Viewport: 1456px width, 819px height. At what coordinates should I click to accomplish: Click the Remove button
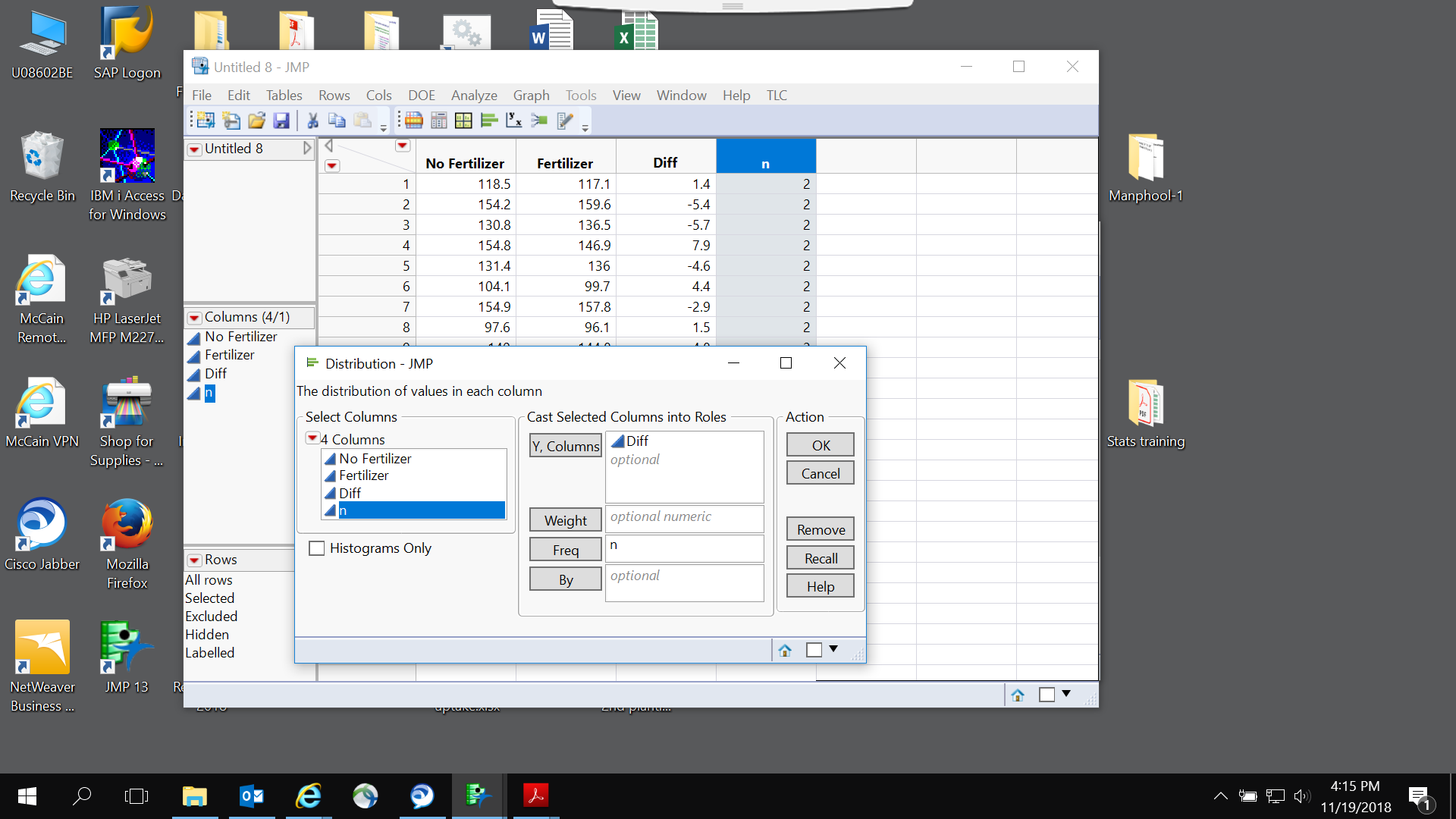point(820,529)
